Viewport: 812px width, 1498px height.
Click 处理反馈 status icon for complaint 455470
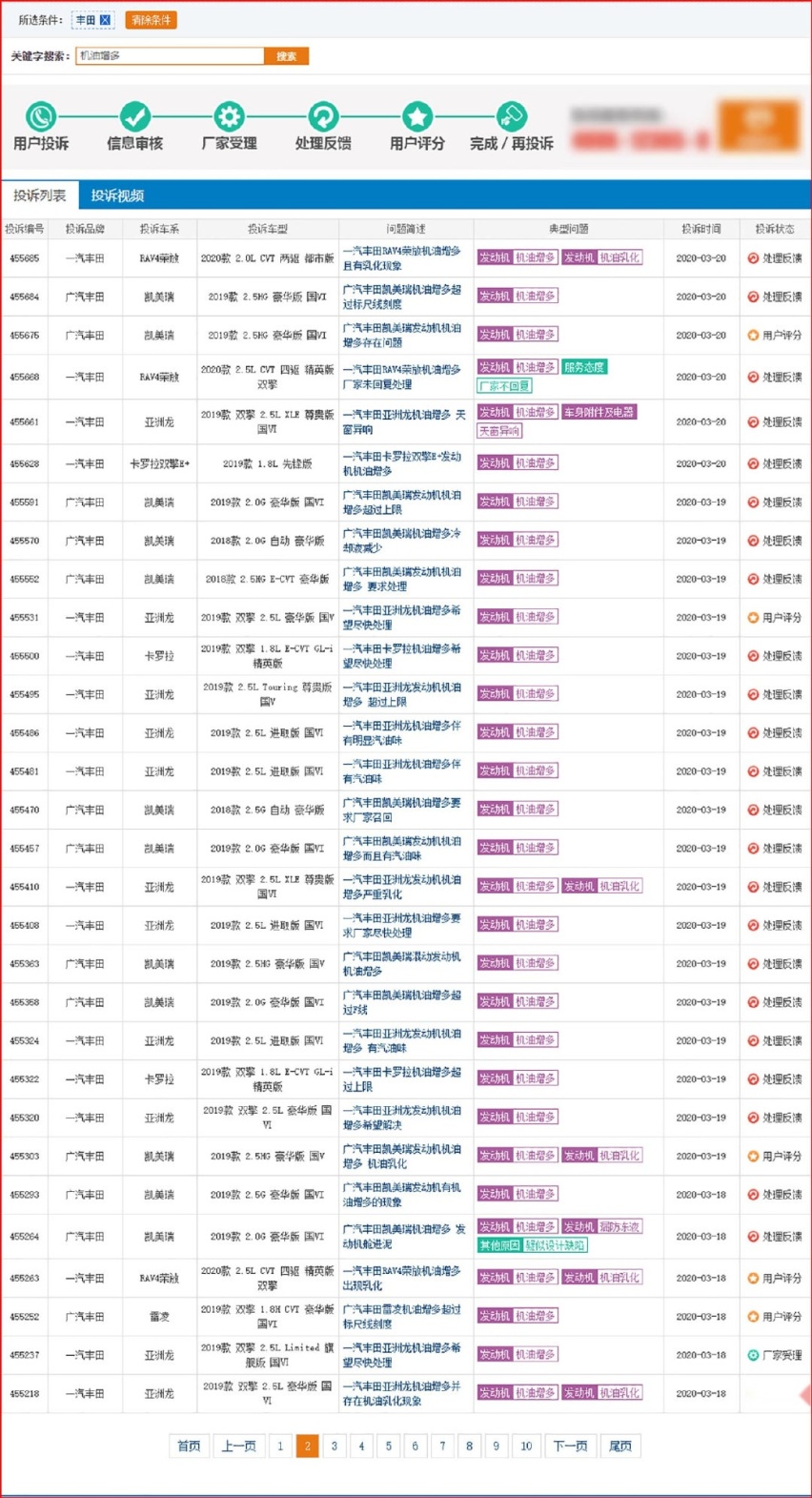(x=753, y=810)
